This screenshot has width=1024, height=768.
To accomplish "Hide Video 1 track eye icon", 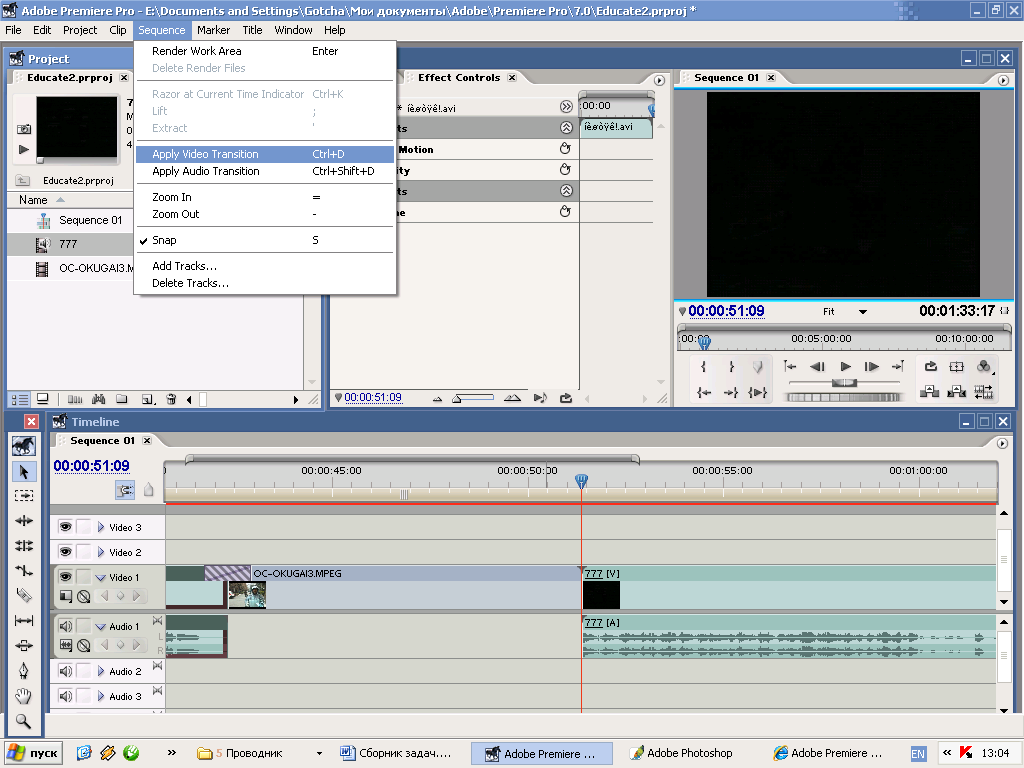I will pos(65,577).
